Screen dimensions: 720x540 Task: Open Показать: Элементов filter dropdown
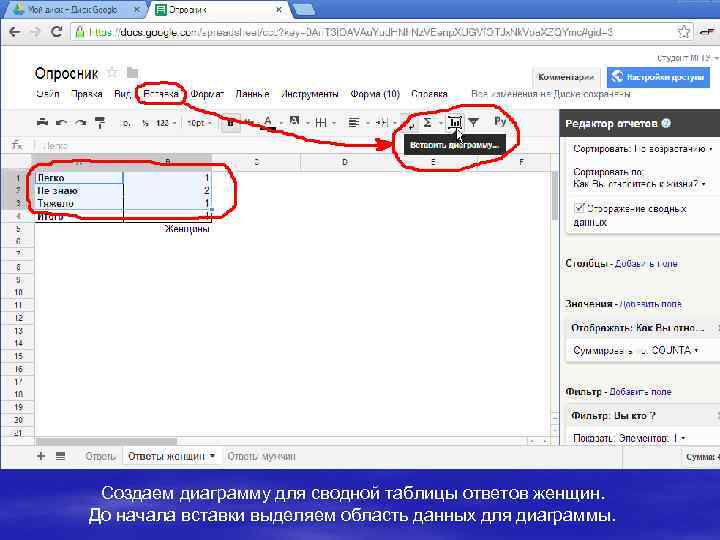[629, 438]
